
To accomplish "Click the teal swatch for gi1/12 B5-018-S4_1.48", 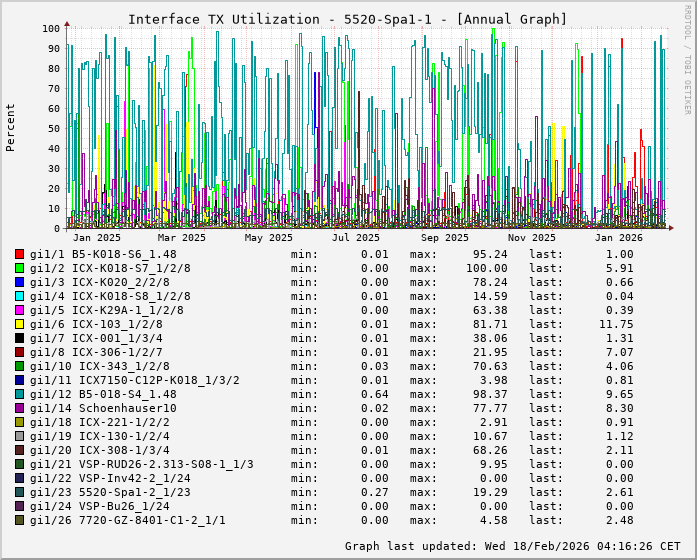I will click(19, 394).
